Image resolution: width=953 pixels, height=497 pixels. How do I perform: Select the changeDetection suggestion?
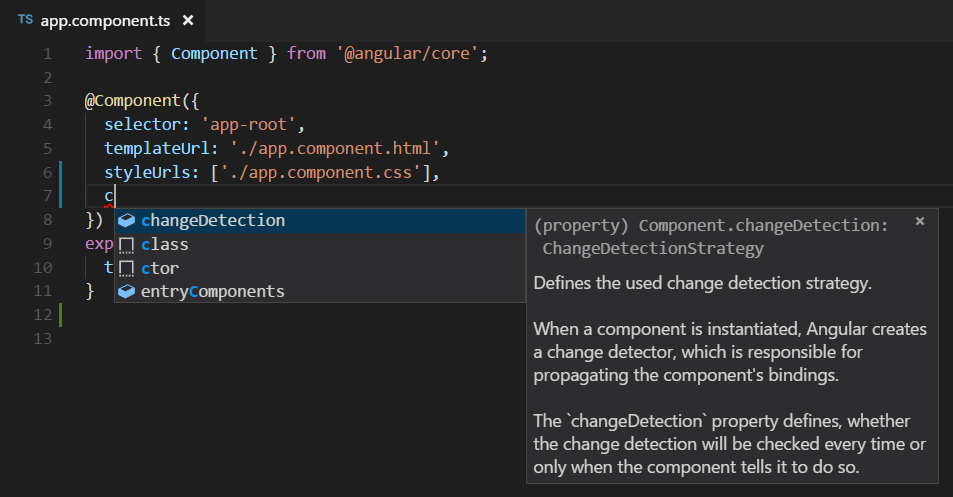click(213, 220)
